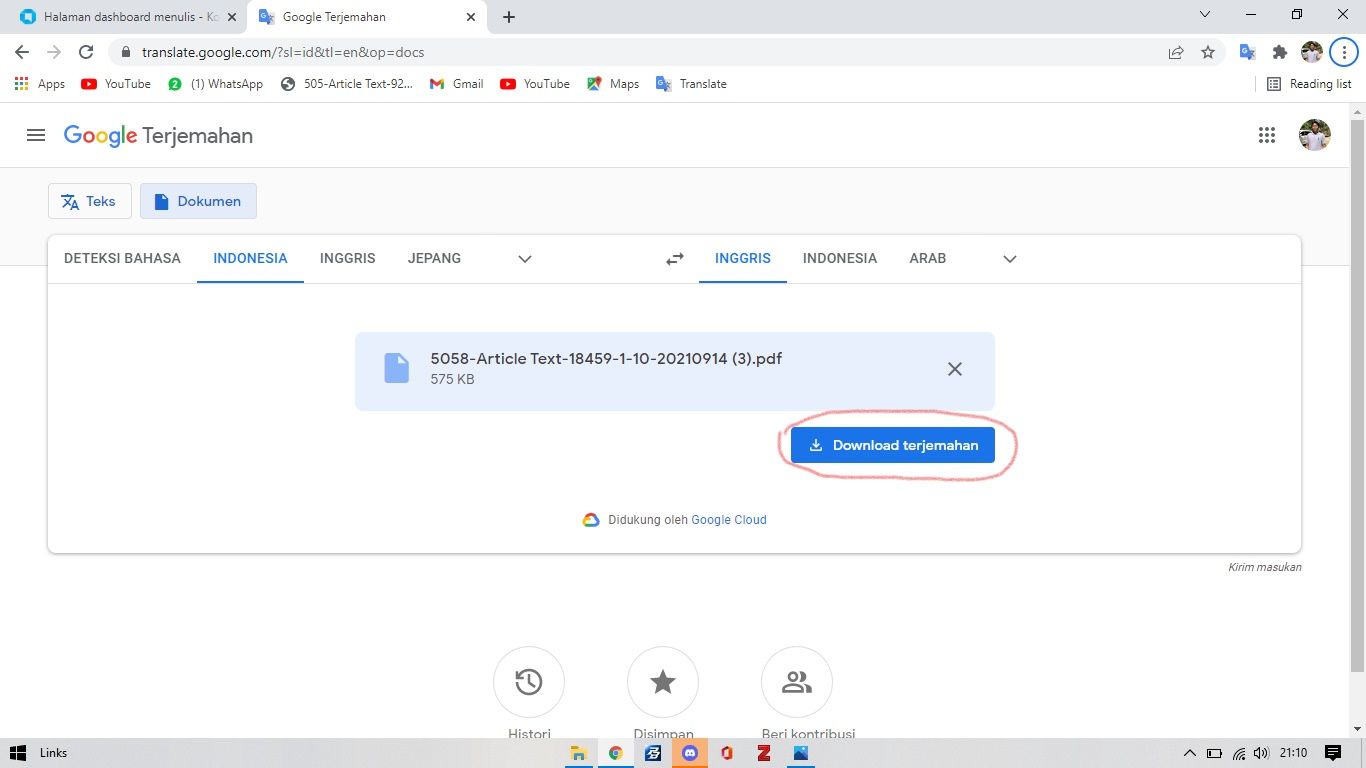This screenshot has height=768, width=1366.
Task: Open the red Z app from the taskbar
Action: 764,753
